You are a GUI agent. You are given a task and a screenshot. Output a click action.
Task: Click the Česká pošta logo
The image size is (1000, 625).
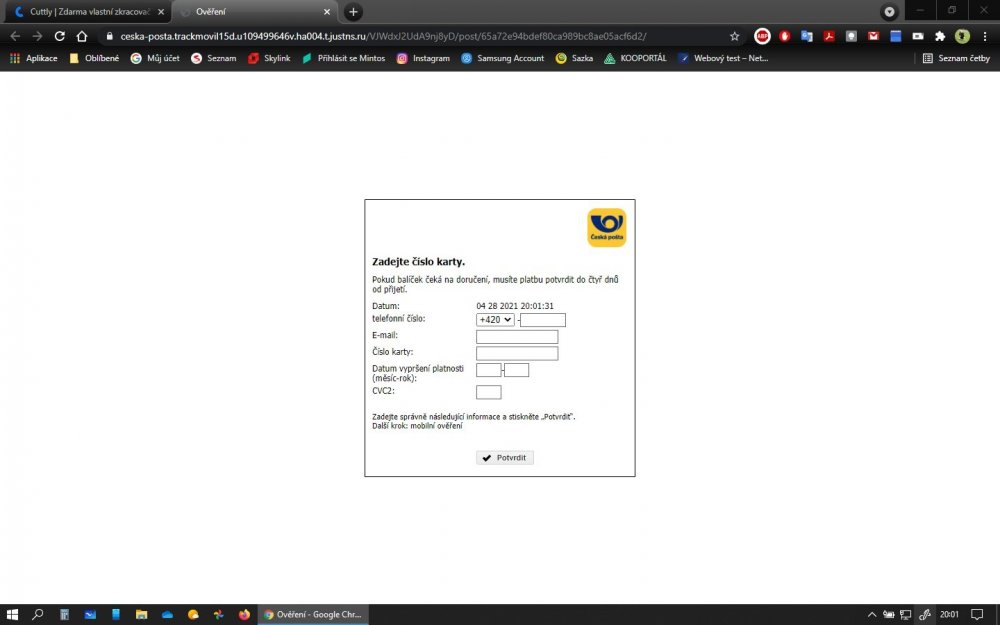click(607, 227)
